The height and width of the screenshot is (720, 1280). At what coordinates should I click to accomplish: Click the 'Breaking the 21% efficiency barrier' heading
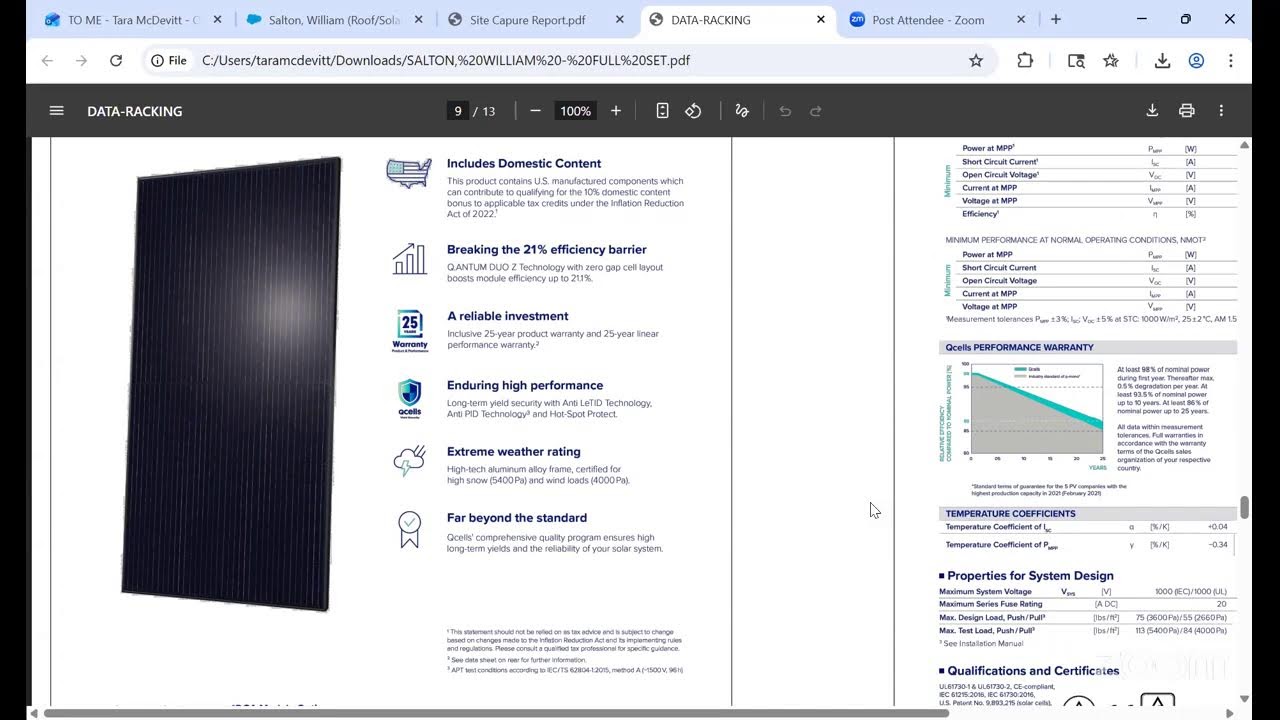pos(547,249)
